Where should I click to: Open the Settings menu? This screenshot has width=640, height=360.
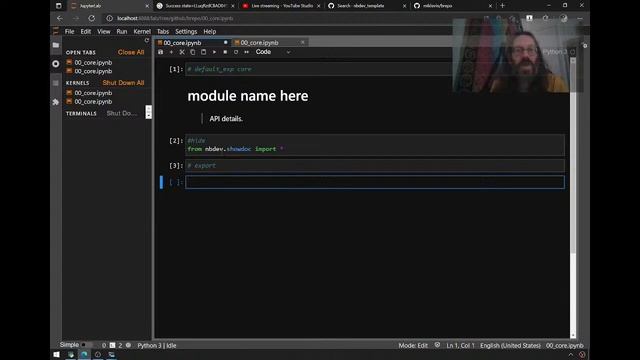pos(186,31)
